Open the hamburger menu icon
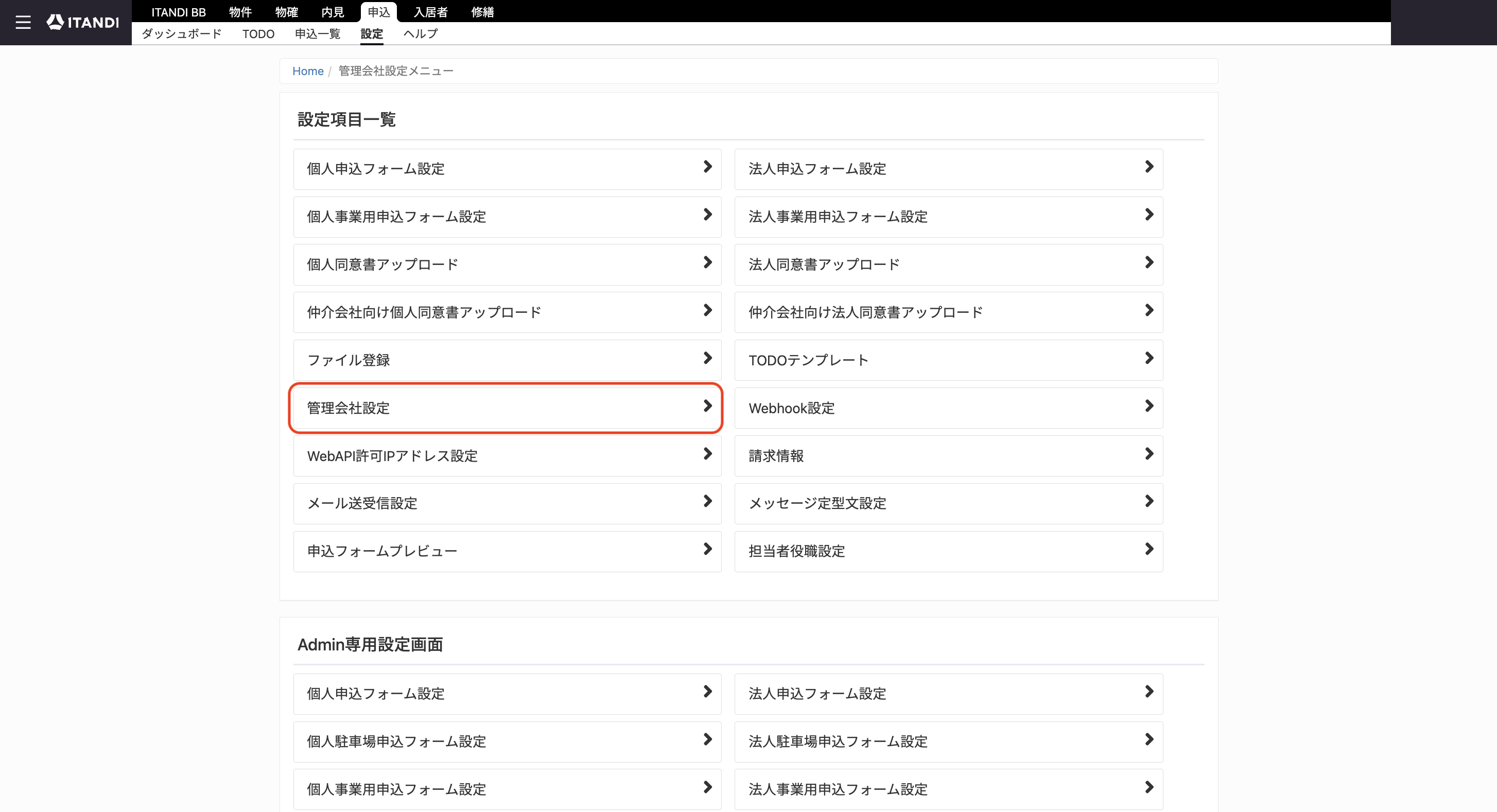The height and width of the screenshot is (812, 1497). tap(23, 22)
